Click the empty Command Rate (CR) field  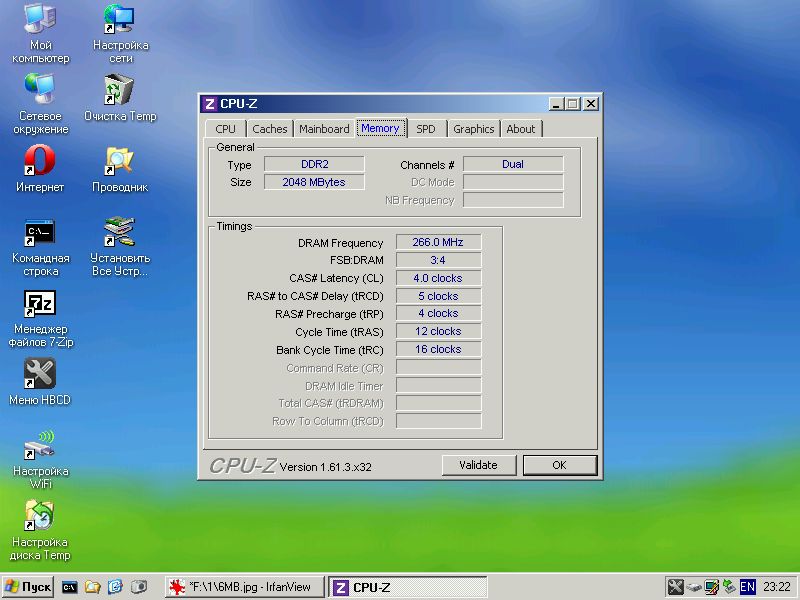click(438, 367)
